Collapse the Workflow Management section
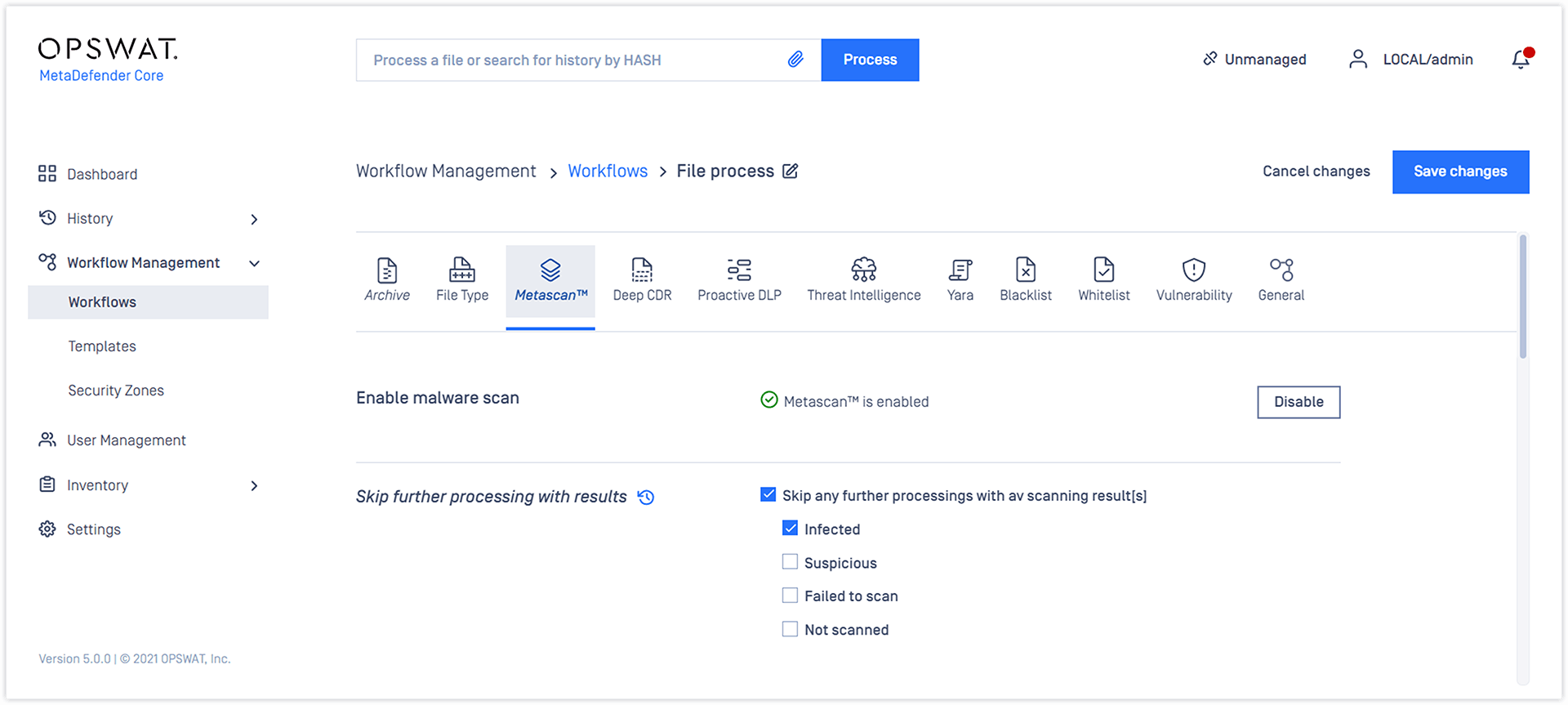Viewport: 1568px width, 705px height. (254, 263)
